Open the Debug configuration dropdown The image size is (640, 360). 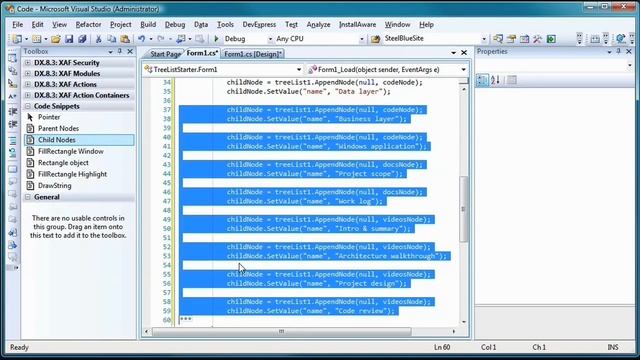pos(270,39)
